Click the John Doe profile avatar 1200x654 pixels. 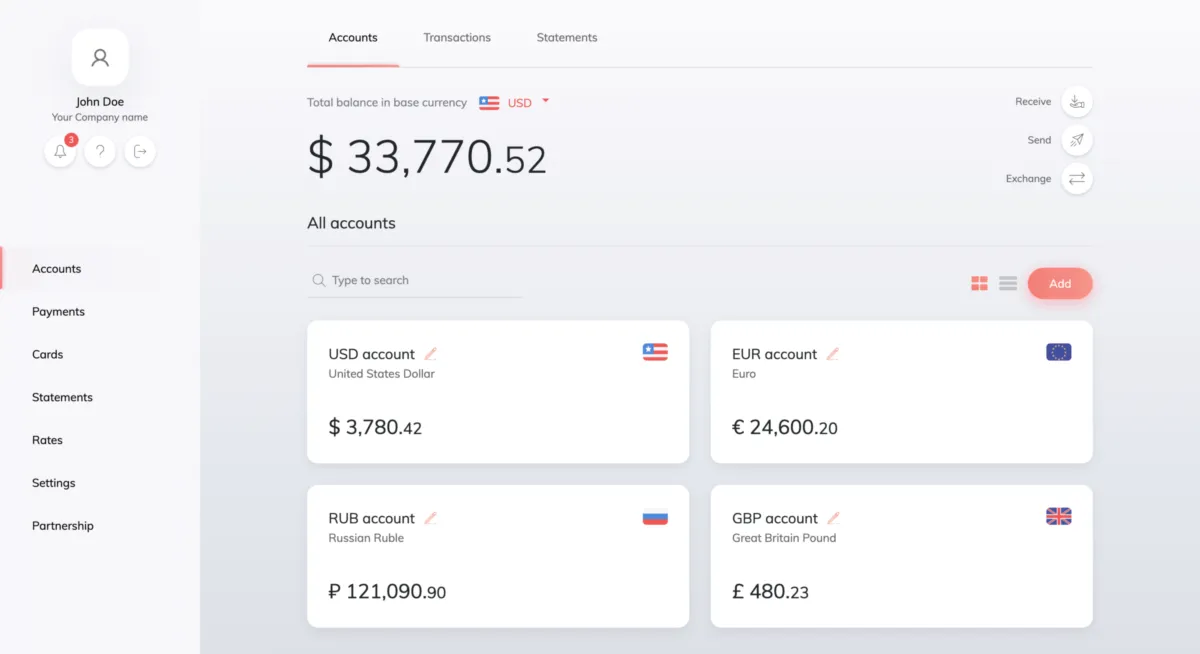(x=100, y=57)
